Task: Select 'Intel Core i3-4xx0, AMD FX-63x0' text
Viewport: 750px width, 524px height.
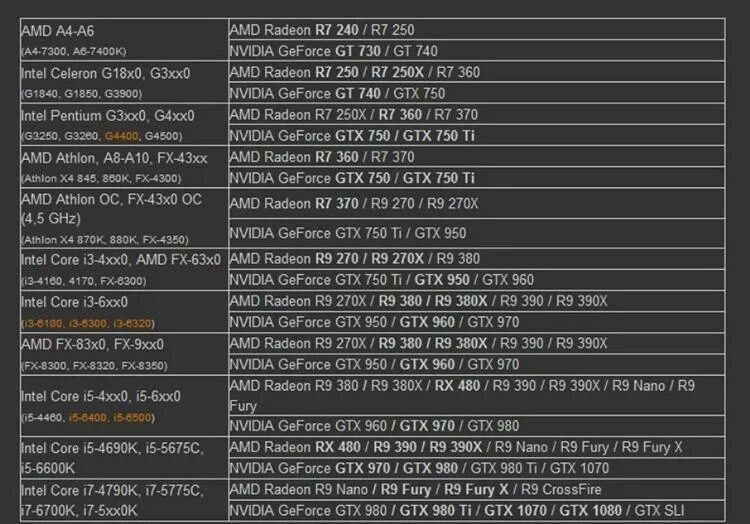Action: pyautogui.click(x=121, y=260)
